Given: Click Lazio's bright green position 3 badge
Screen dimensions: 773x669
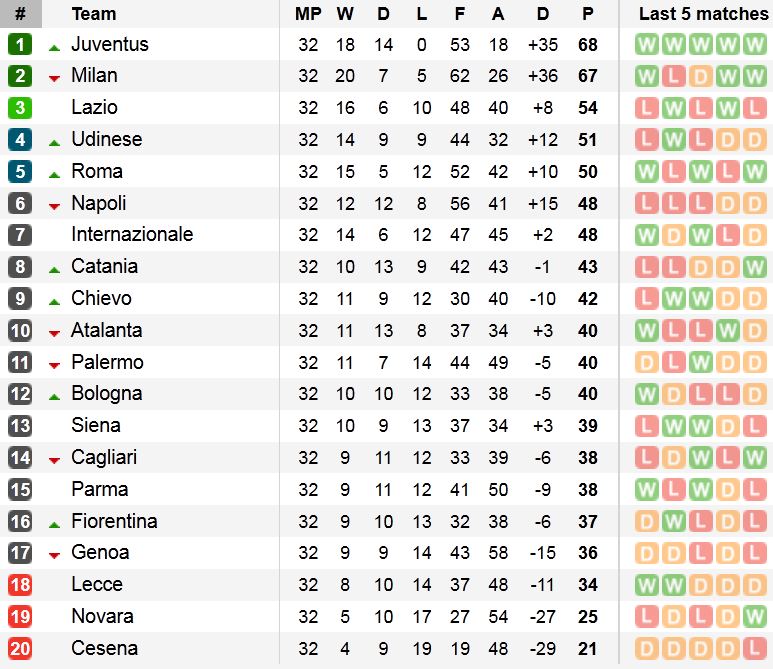Looking at the screenshot, I should coord(20,108).
